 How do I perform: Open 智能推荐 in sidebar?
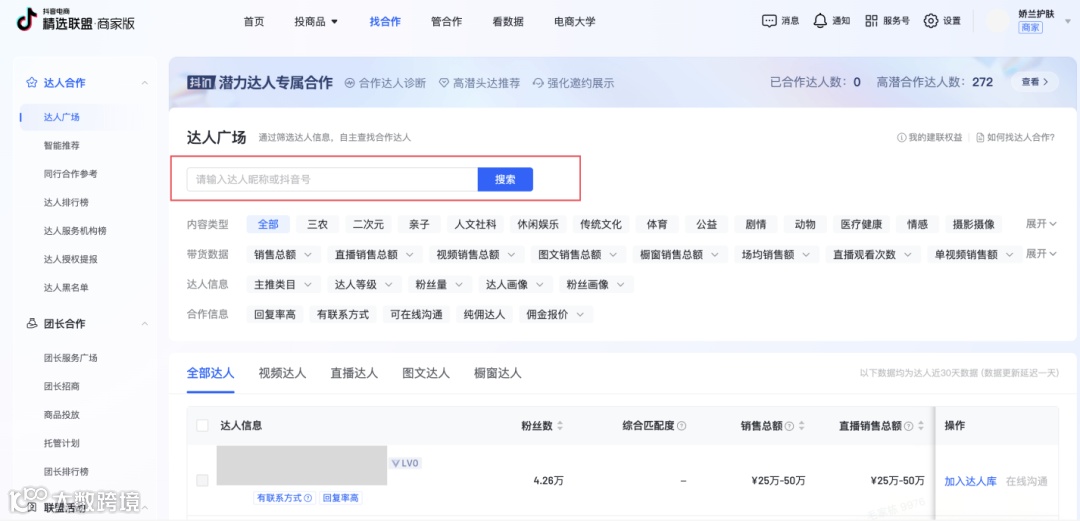[61, 145]
